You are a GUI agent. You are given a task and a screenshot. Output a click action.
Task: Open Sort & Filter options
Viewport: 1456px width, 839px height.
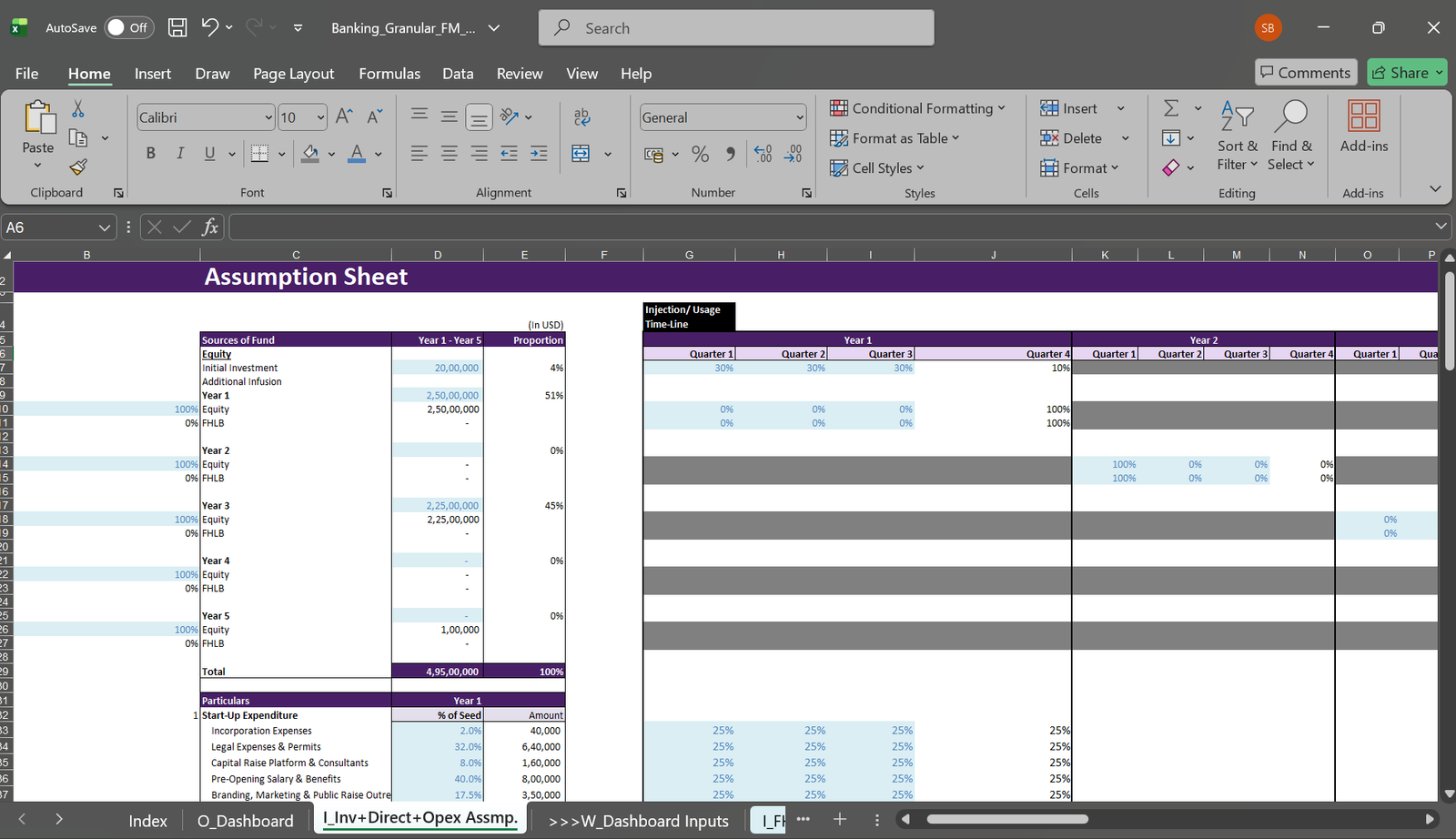coord(1237,136)
